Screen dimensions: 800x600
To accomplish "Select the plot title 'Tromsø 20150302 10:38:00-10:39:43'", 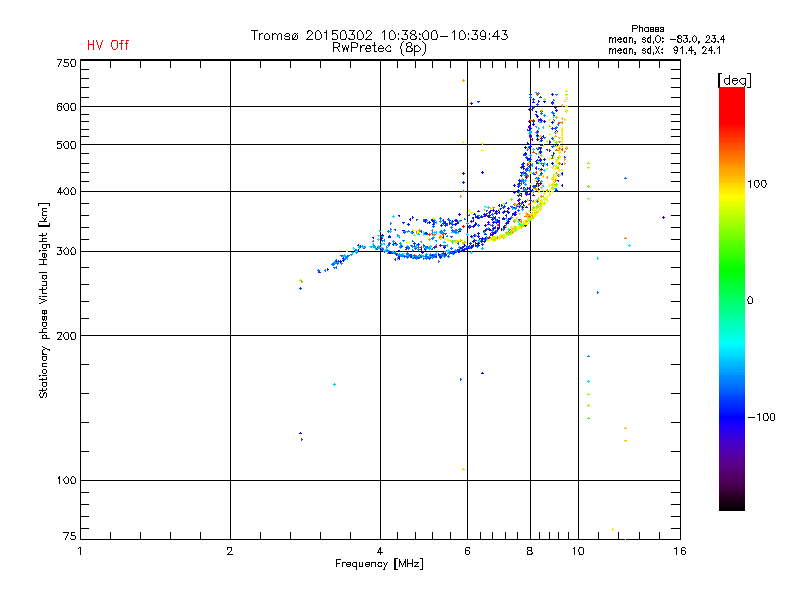I will [379, 35].
